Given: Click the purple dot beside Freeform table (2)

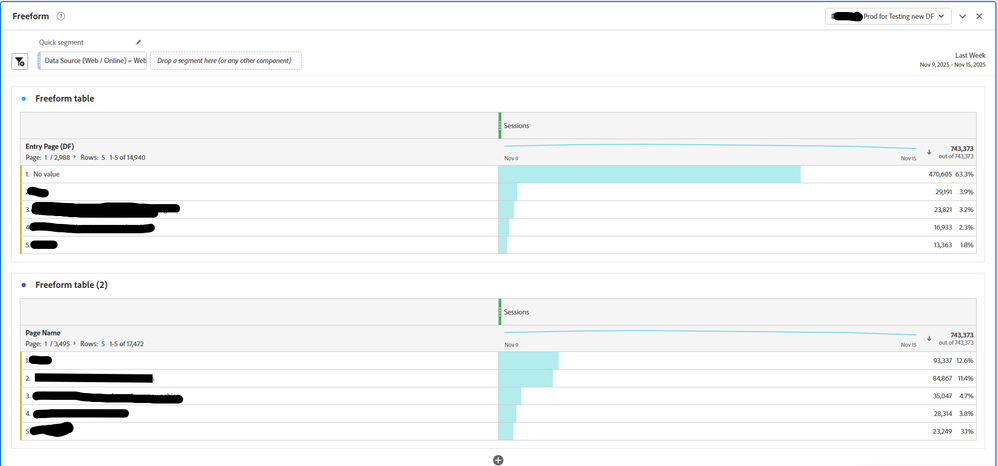Looking at the screenshot, I should pyautogui.click(x=24, y=285).
